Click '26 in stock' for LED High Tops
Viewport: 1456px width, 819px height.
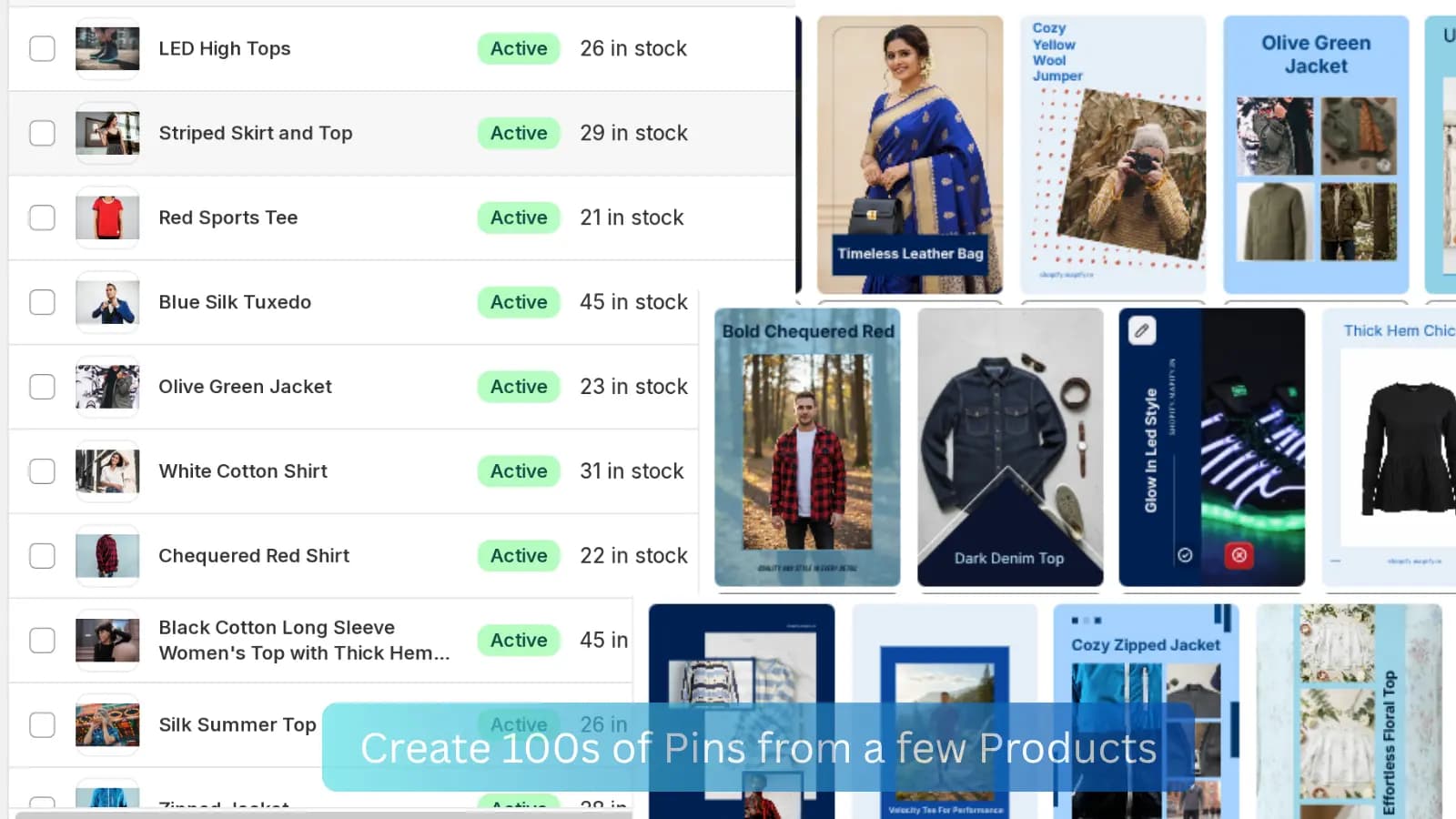tap(633, 48)
